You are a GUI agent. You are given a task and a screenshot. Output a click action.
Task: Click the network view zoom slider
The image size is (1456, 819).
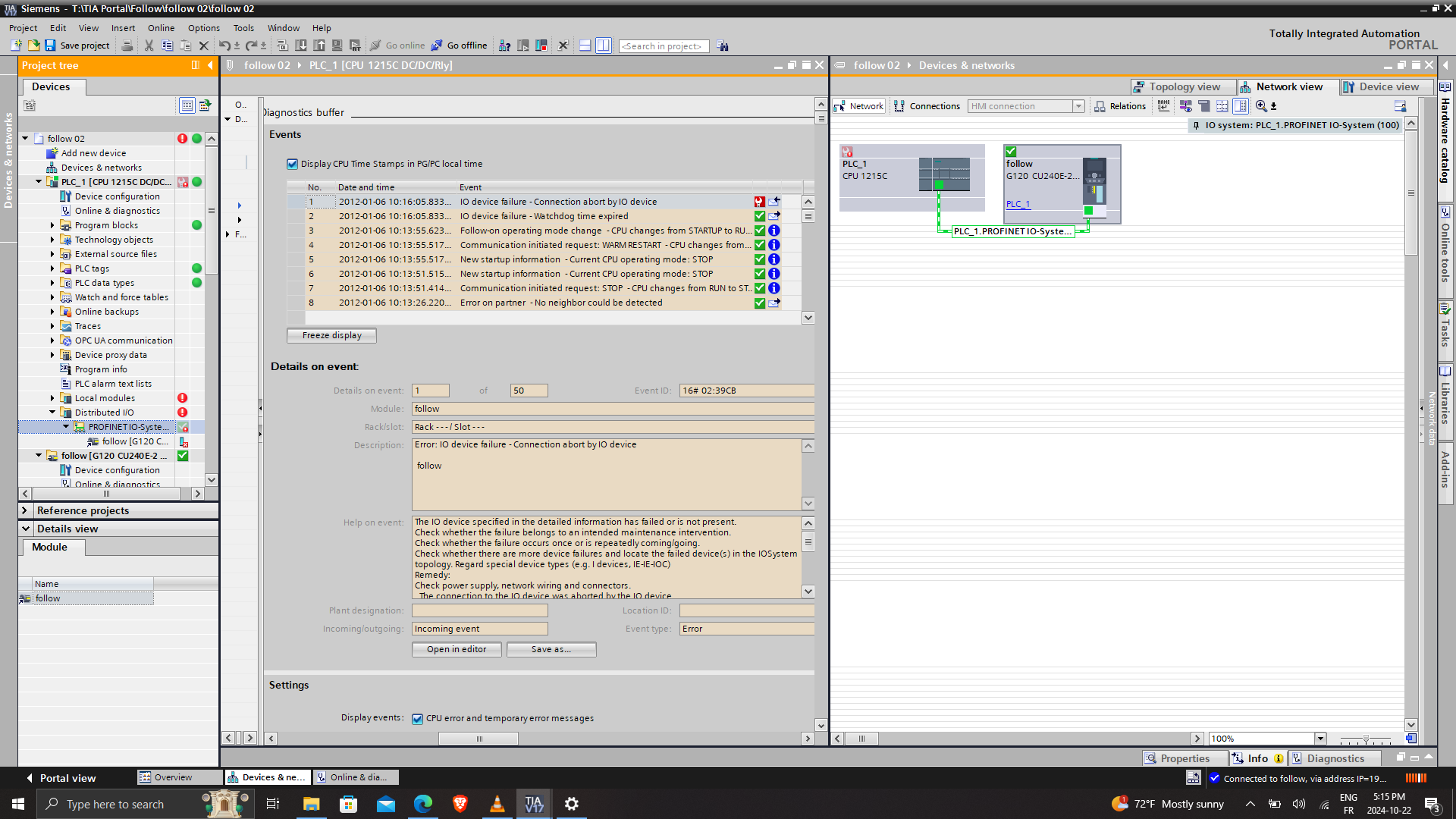click(1365, 739)
